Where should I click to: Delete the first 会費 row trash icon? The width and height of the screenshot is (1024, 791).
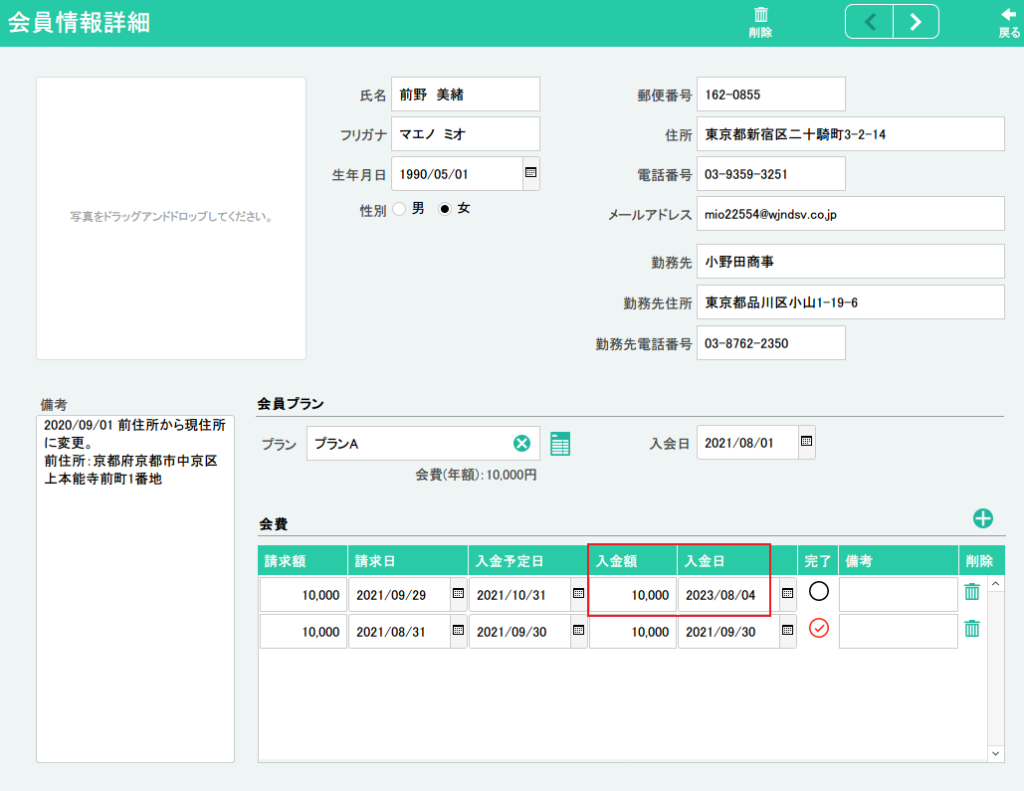(x=971, y=592)
